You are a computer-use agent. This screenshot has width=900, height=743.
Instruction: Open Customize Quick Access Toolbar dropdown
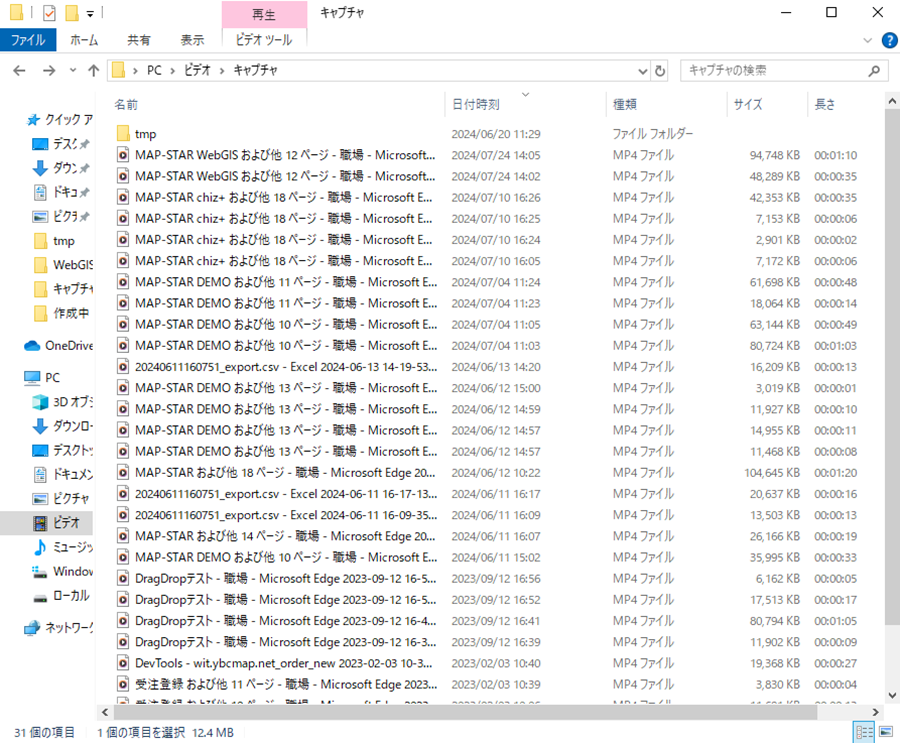click(90, 13)
